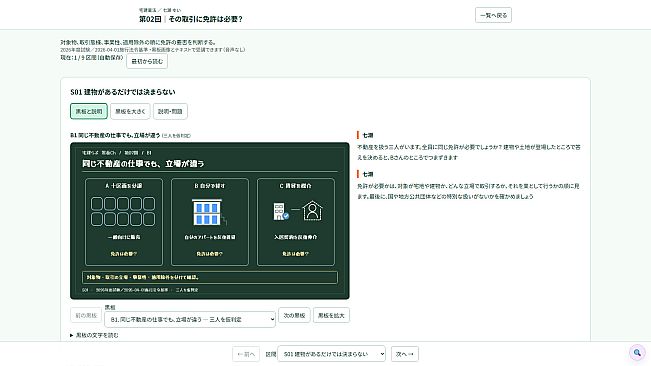Click the B1 caption above the blackboard

(130, 135)
